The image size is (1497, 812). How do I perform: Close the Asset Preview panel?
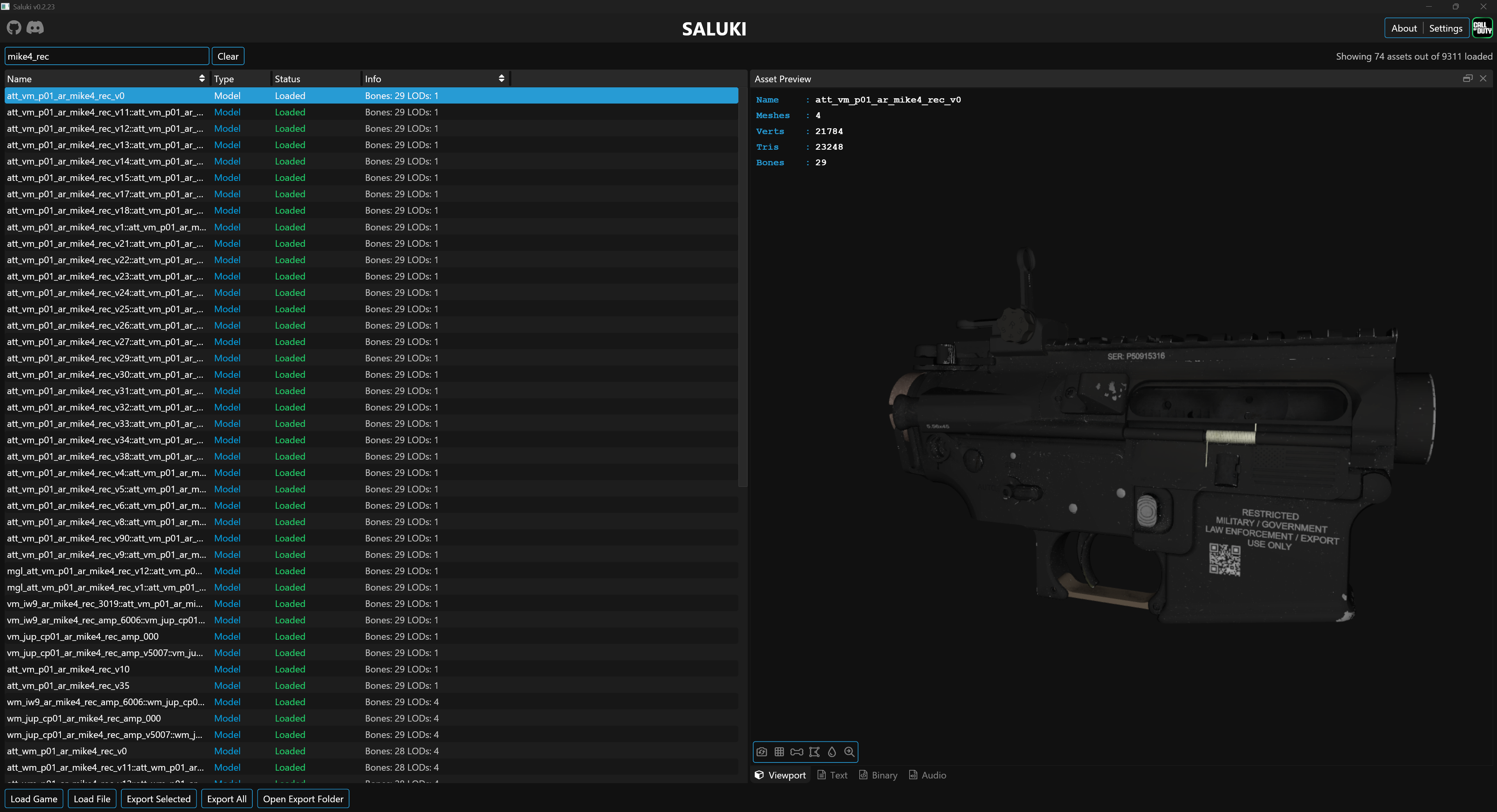point(1483,78)
